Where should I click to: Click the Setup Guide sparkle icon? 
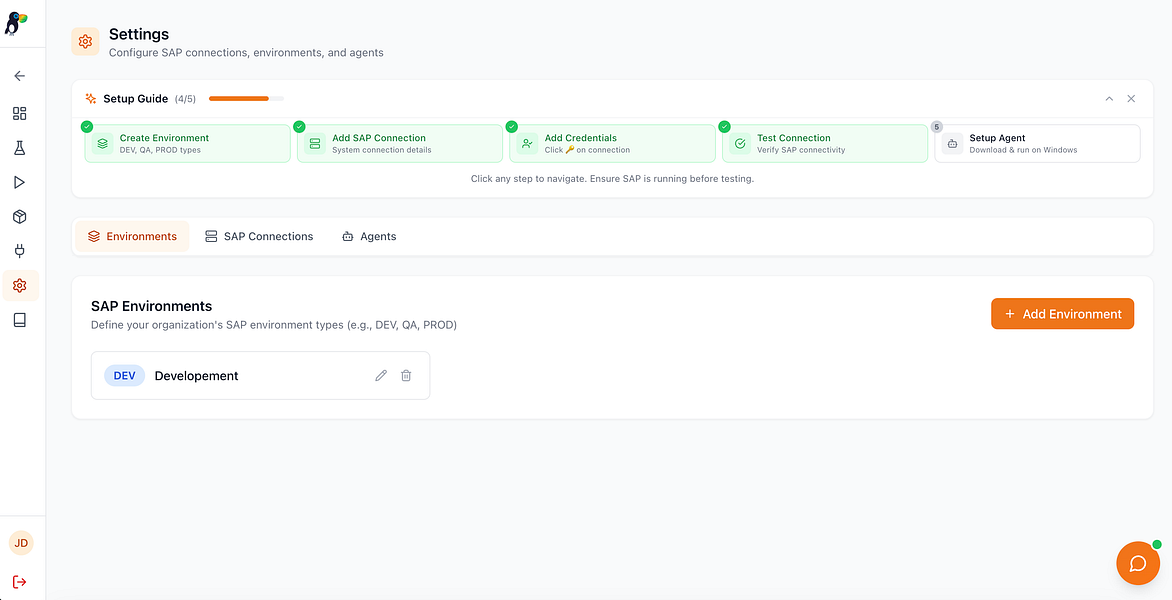(90, 99)
